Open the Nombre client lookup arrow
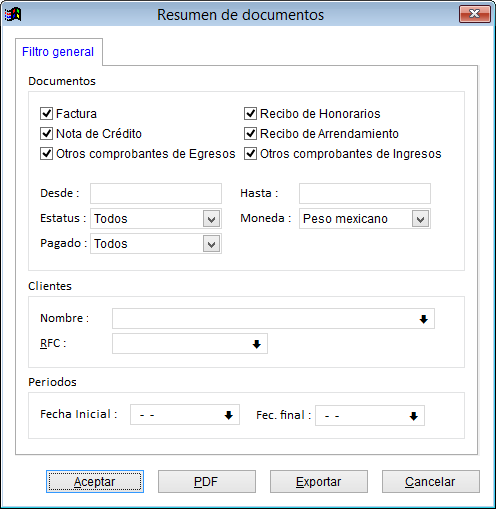Viewport: 496px width, 509px height. click(x=423, y=319)
